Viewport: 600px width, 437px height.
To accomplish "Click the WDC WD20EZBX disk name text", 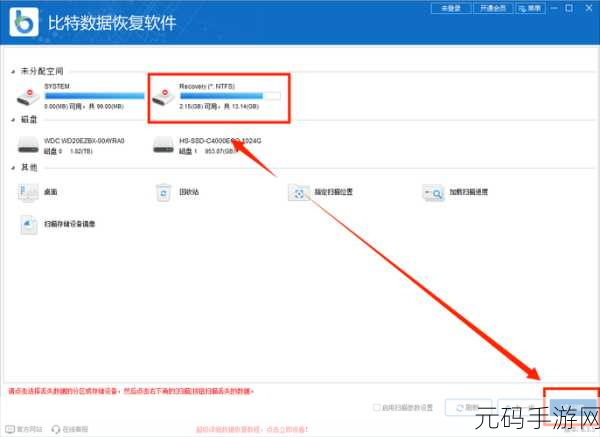I will point(84,141).
